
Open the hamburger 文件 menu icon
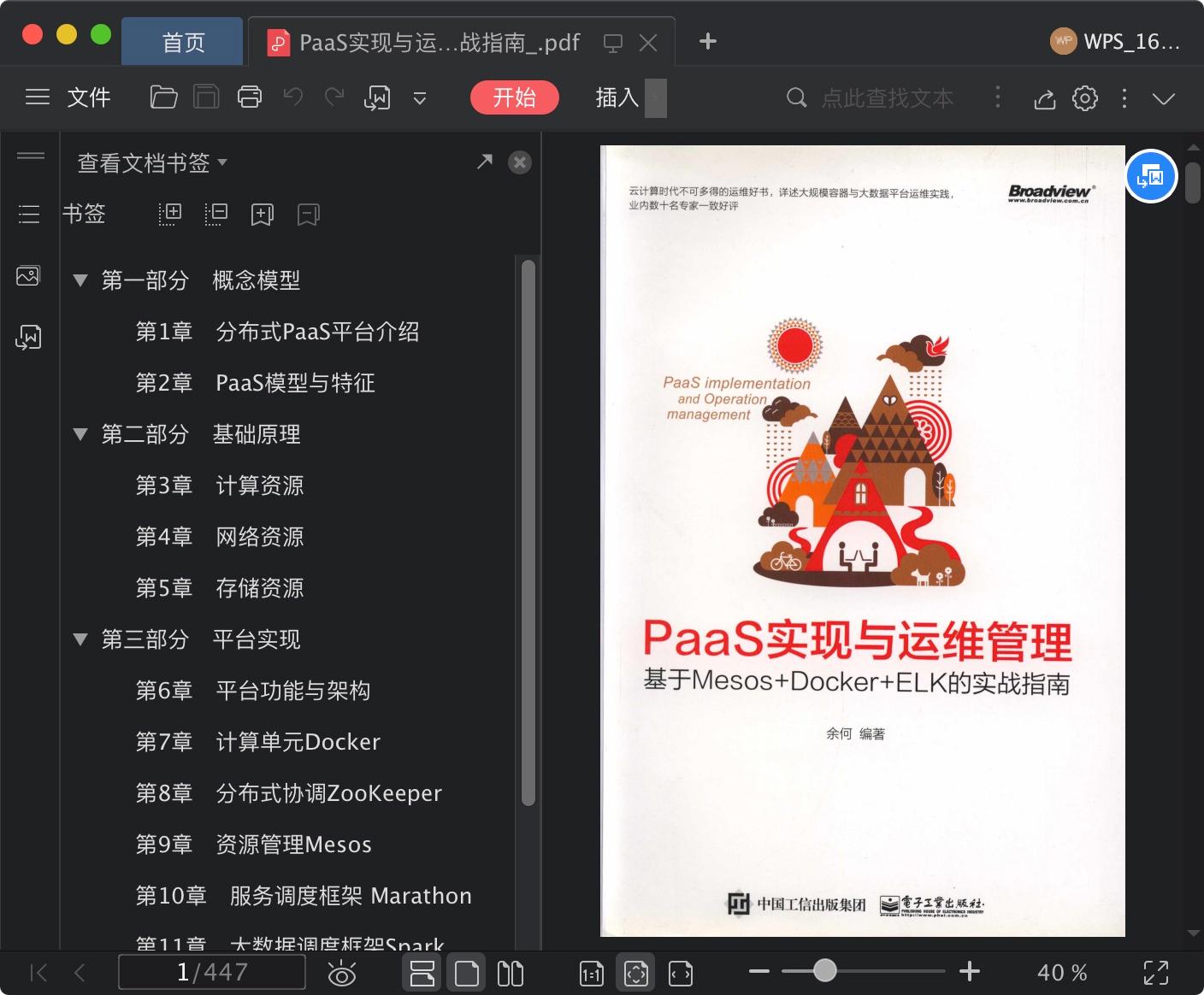tap(38, 97)
